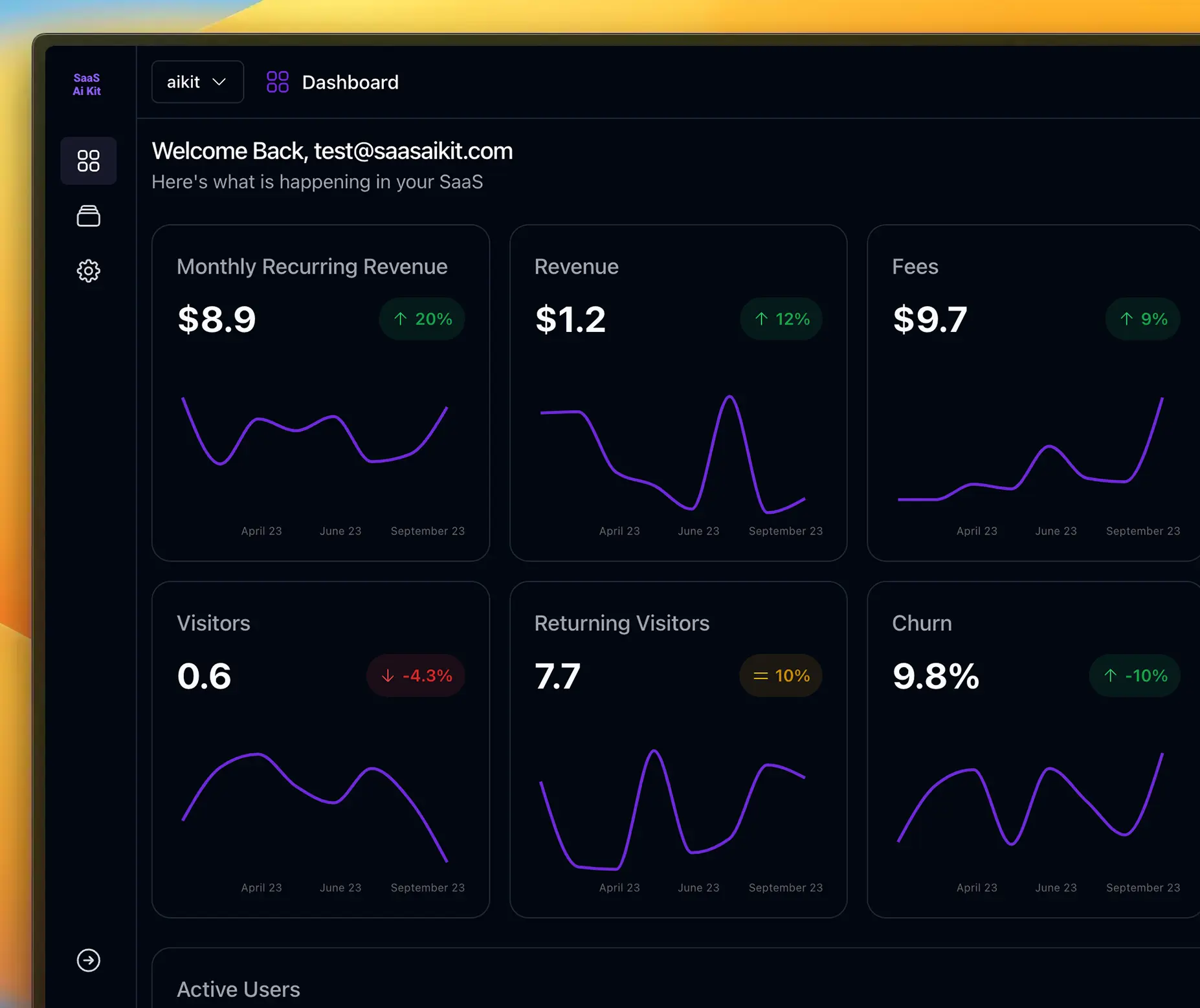The image size is (1200, 1008).
Task: Click June 23 label on Churn chart
Action: [x=1056, y=888]
